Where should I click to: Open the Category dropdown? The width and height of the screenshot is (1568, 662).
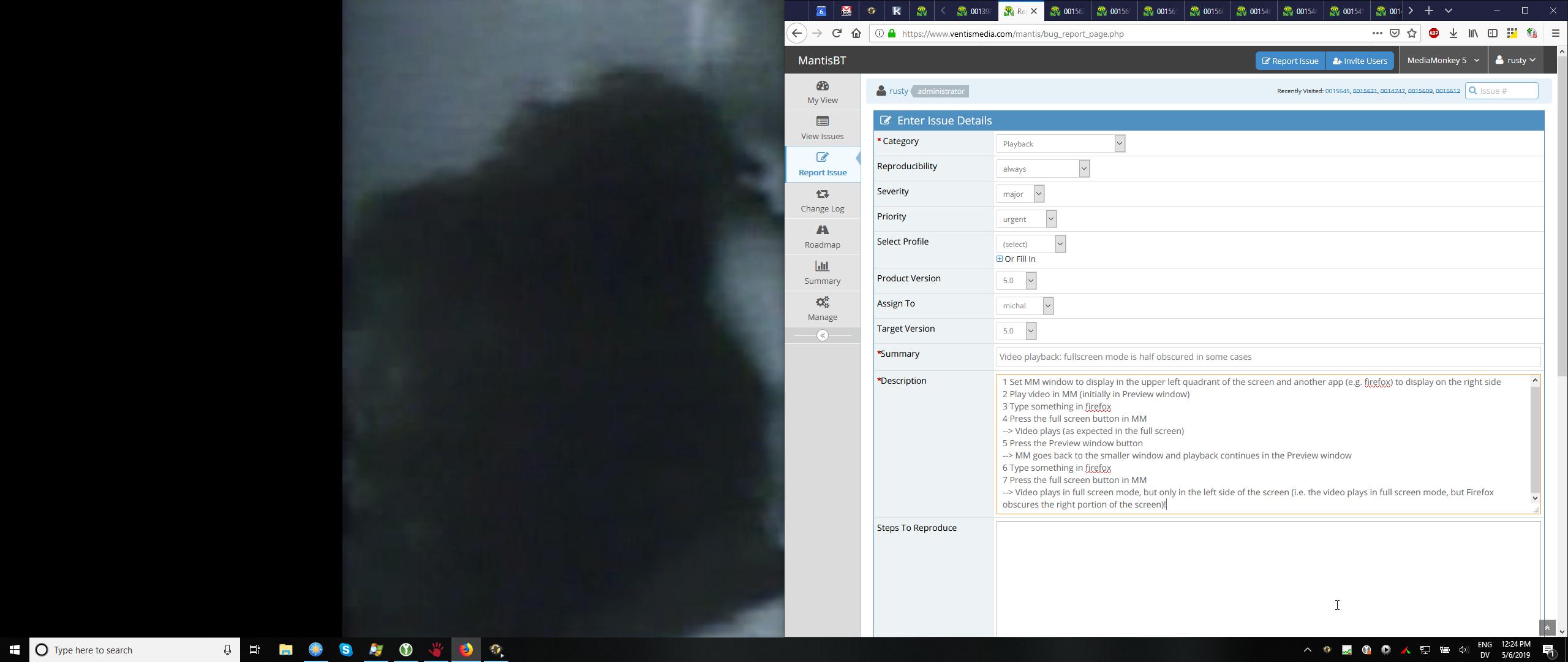pyautogui.click(x=1060, y=143)
